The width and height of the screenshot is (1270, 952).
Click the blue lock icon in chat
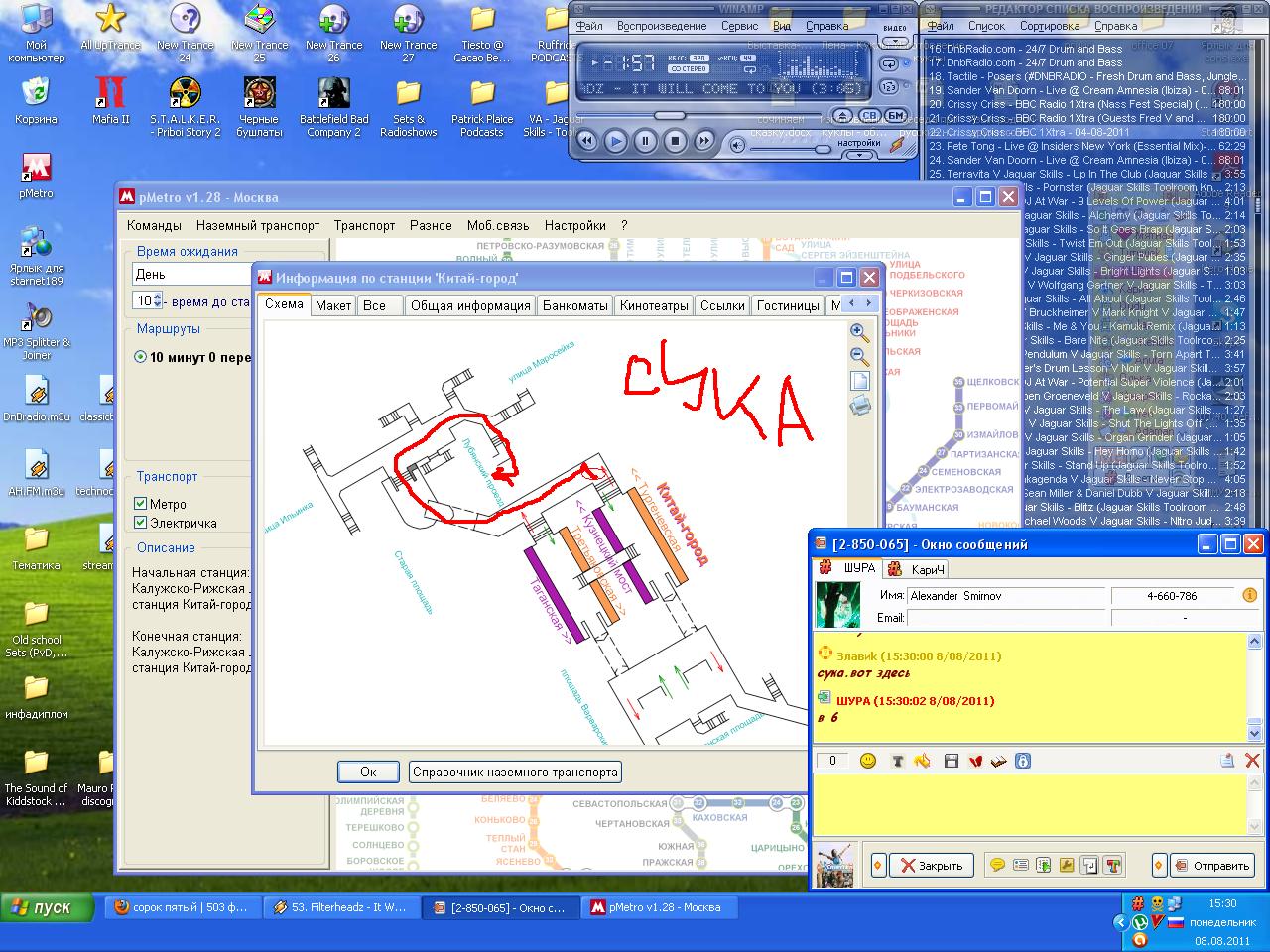coord(1023,761)
